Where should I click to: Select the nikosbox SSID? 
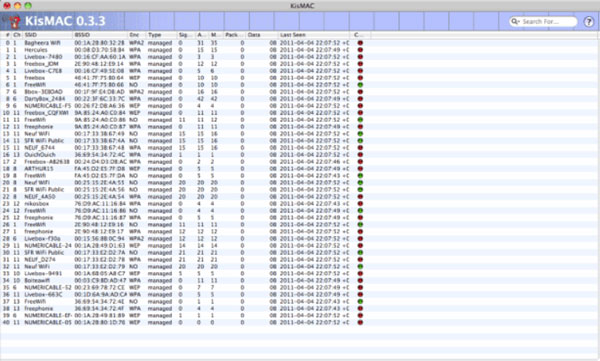(x=36, y=204)
